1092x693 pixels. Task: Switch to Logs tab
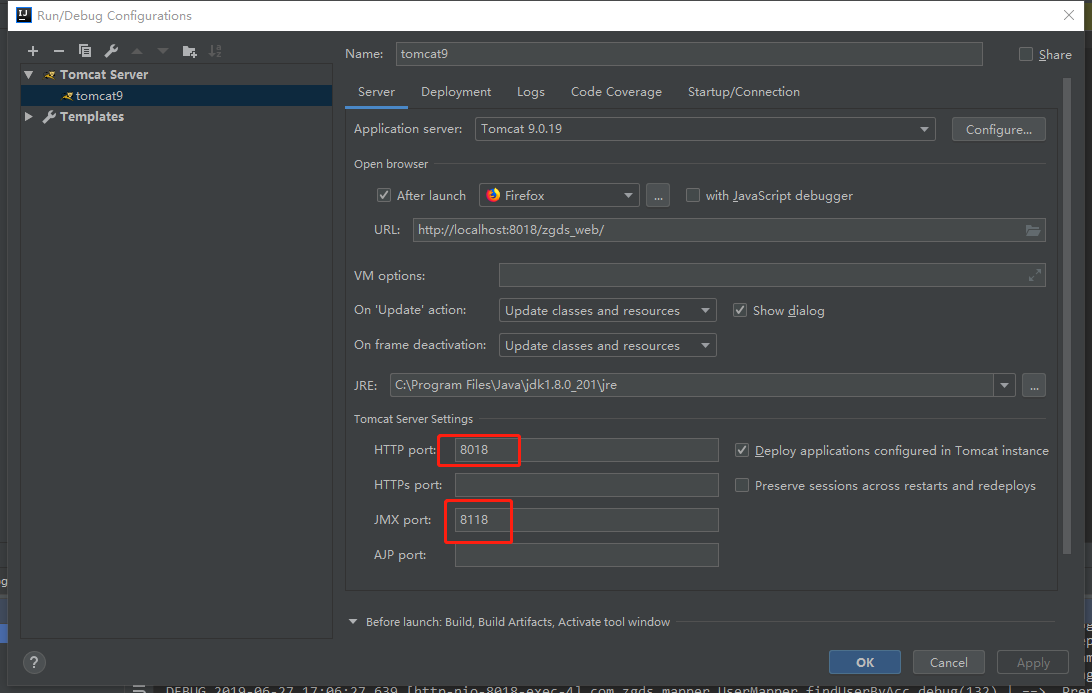click(531, 92)
